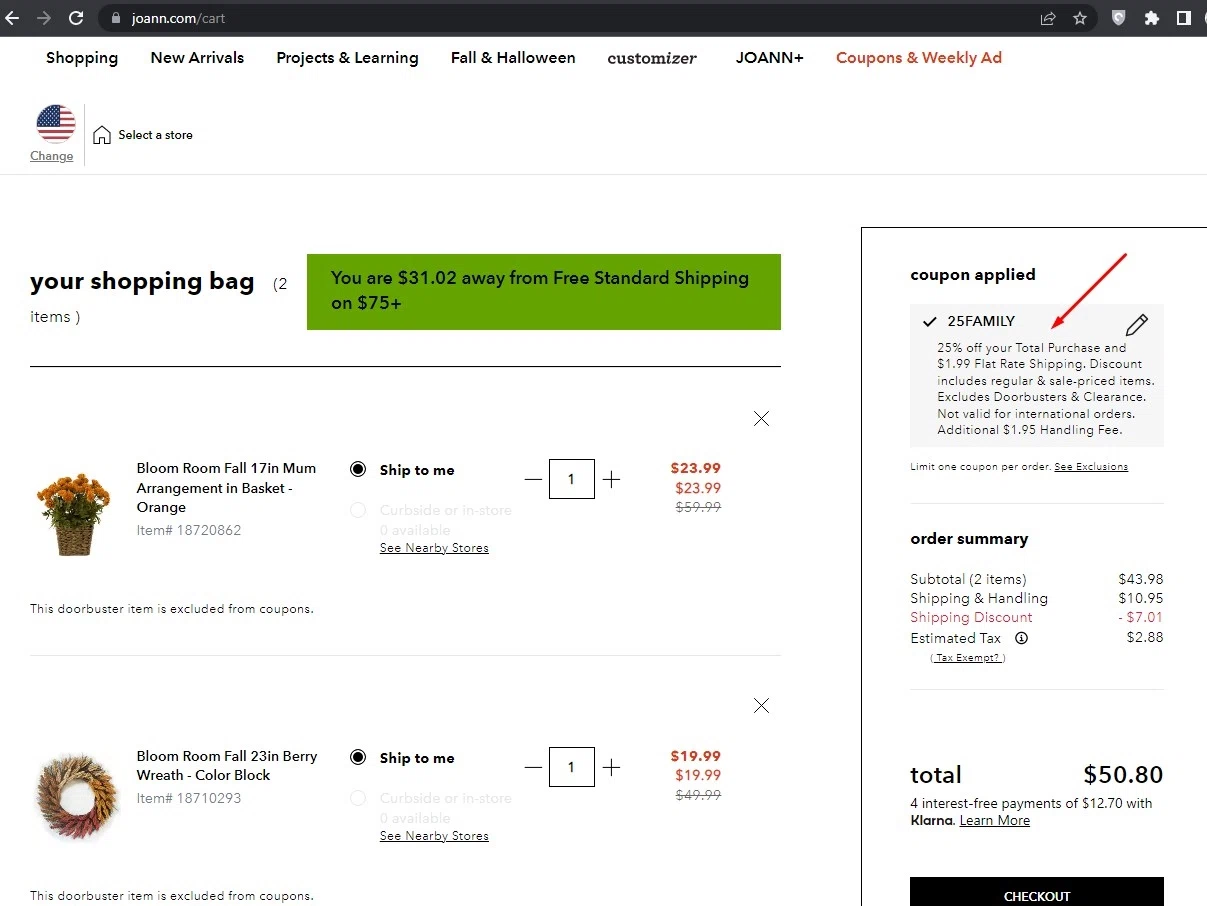Screen dimensions: 1207x906
Task: Click the Estimated Tax info icon
Action: pyautogui.click(x=1021, y=638)
